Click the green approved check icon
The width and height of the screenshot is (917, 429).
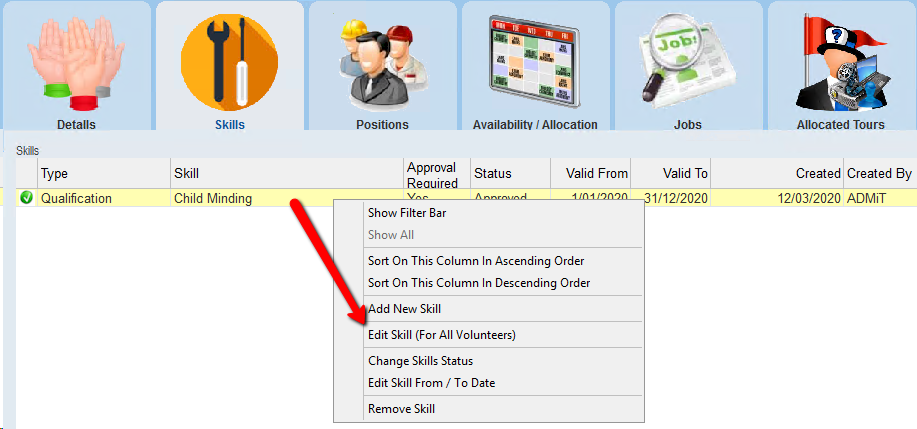pyautogui.click(x=26, y=198)
